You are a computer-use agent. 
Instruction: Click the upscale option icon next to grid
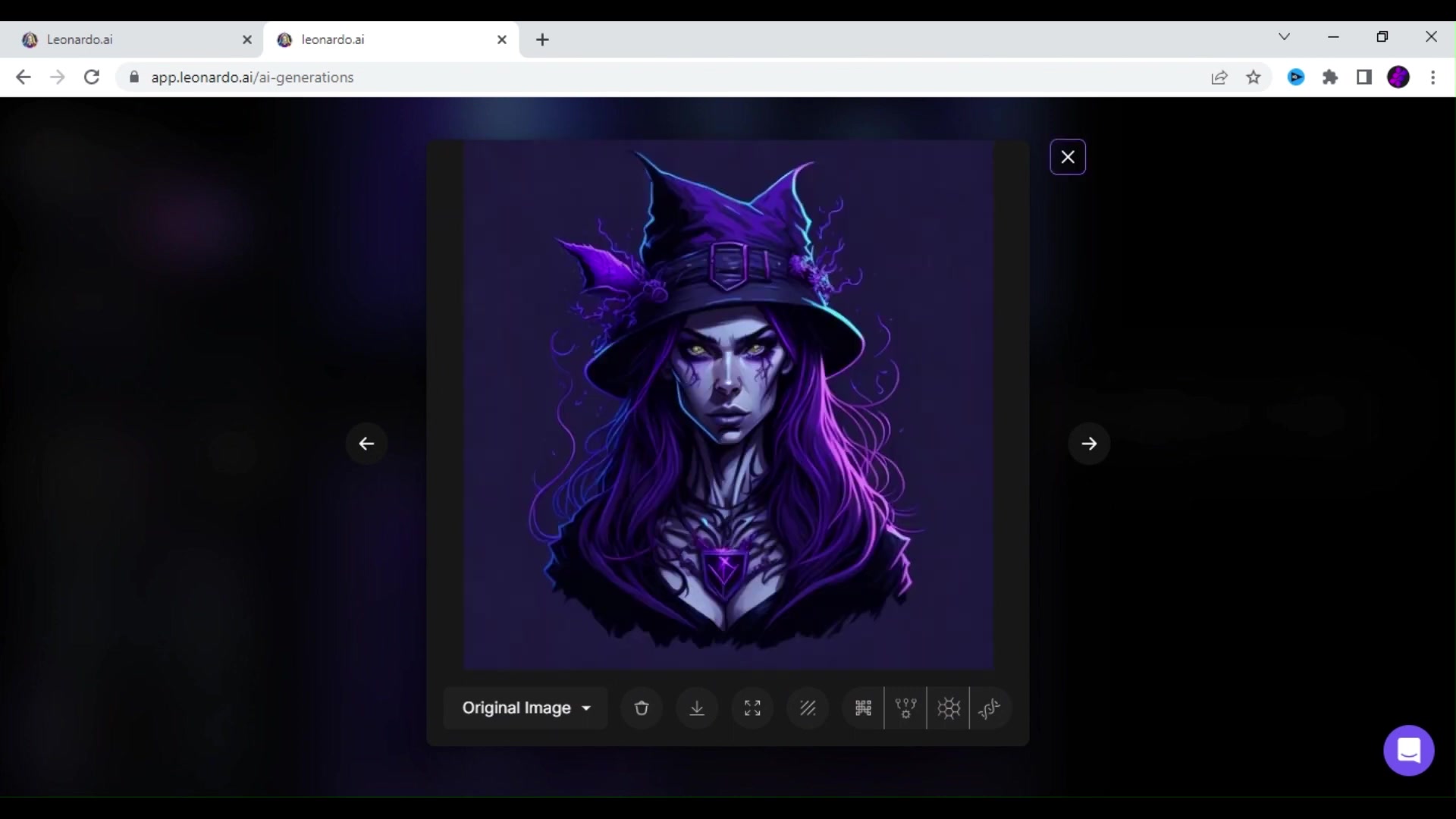[x=905, y=708]
